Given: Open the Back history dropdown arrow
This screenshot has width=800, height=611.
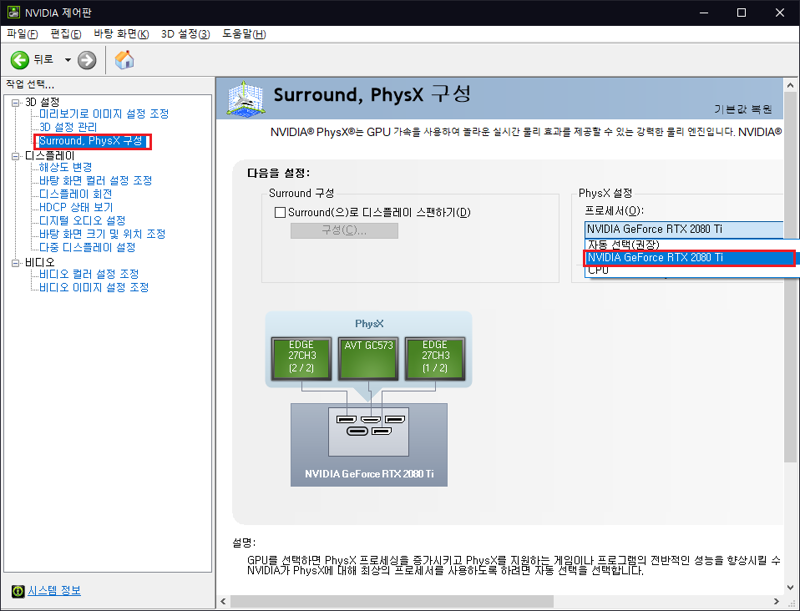Looking at the screenshot, I should [67, 60].
